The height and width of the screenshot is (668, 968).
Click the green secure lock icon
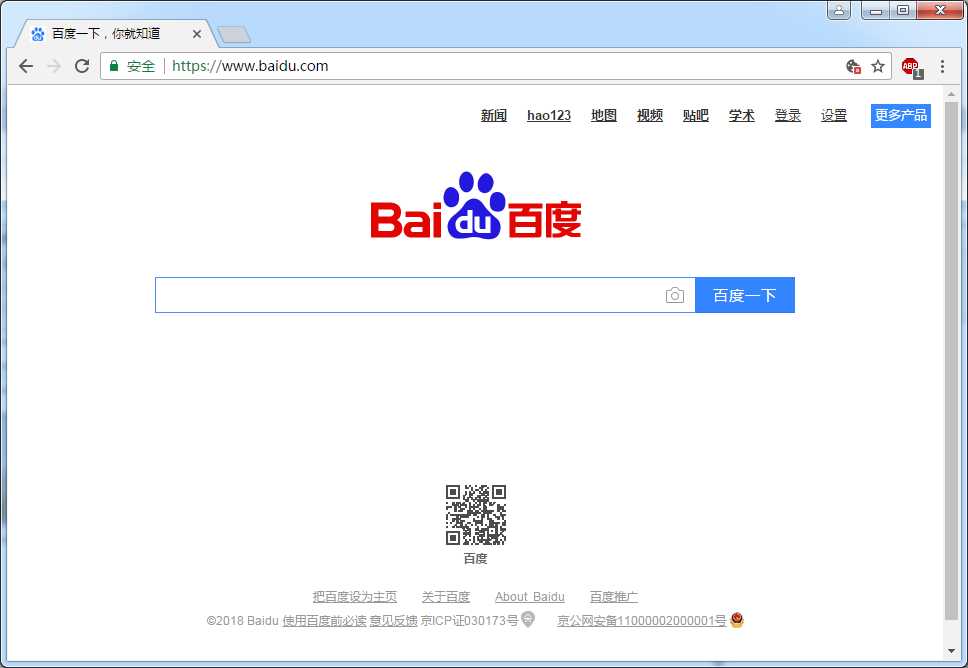click(114, 65)
